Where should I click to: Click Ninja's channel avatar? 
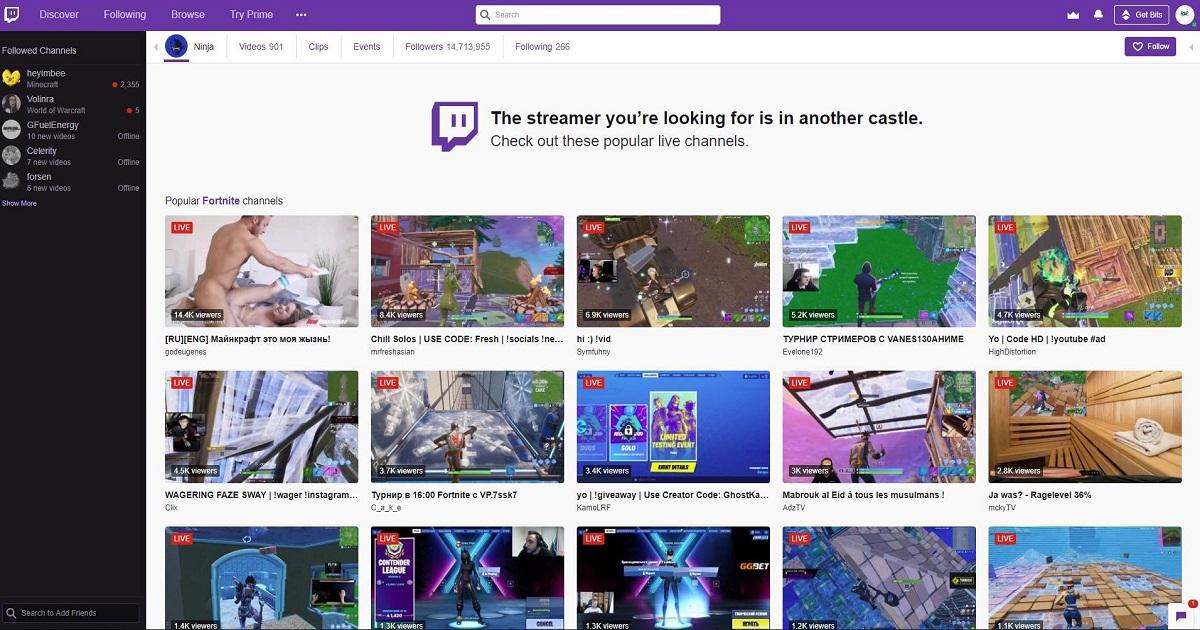coord(176,46)
